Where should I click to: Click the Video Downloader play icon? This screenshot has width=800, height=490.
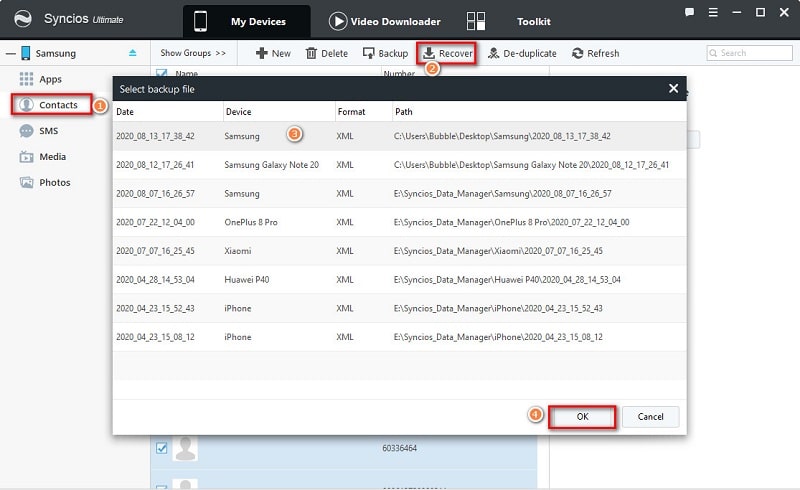(337, 21)
